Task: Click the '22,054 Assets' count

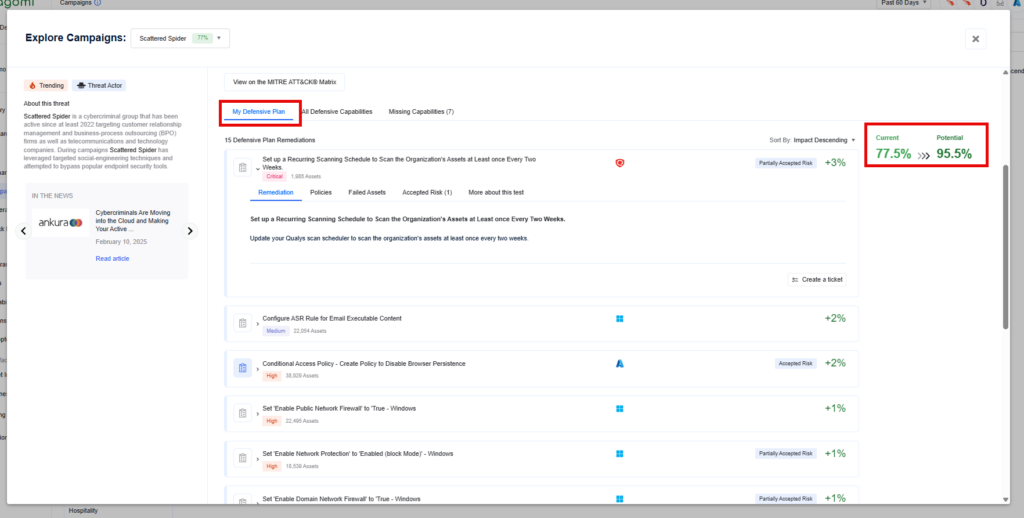Action: pos(310,331)
